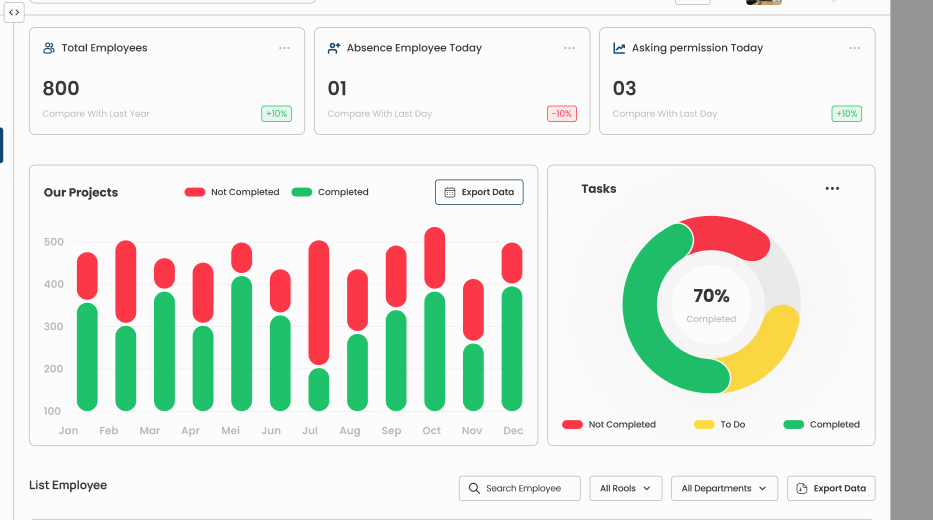This screenshot has height=520, width=933.
Task: Click the Asking permission chart icon
Action: [619, 48]
